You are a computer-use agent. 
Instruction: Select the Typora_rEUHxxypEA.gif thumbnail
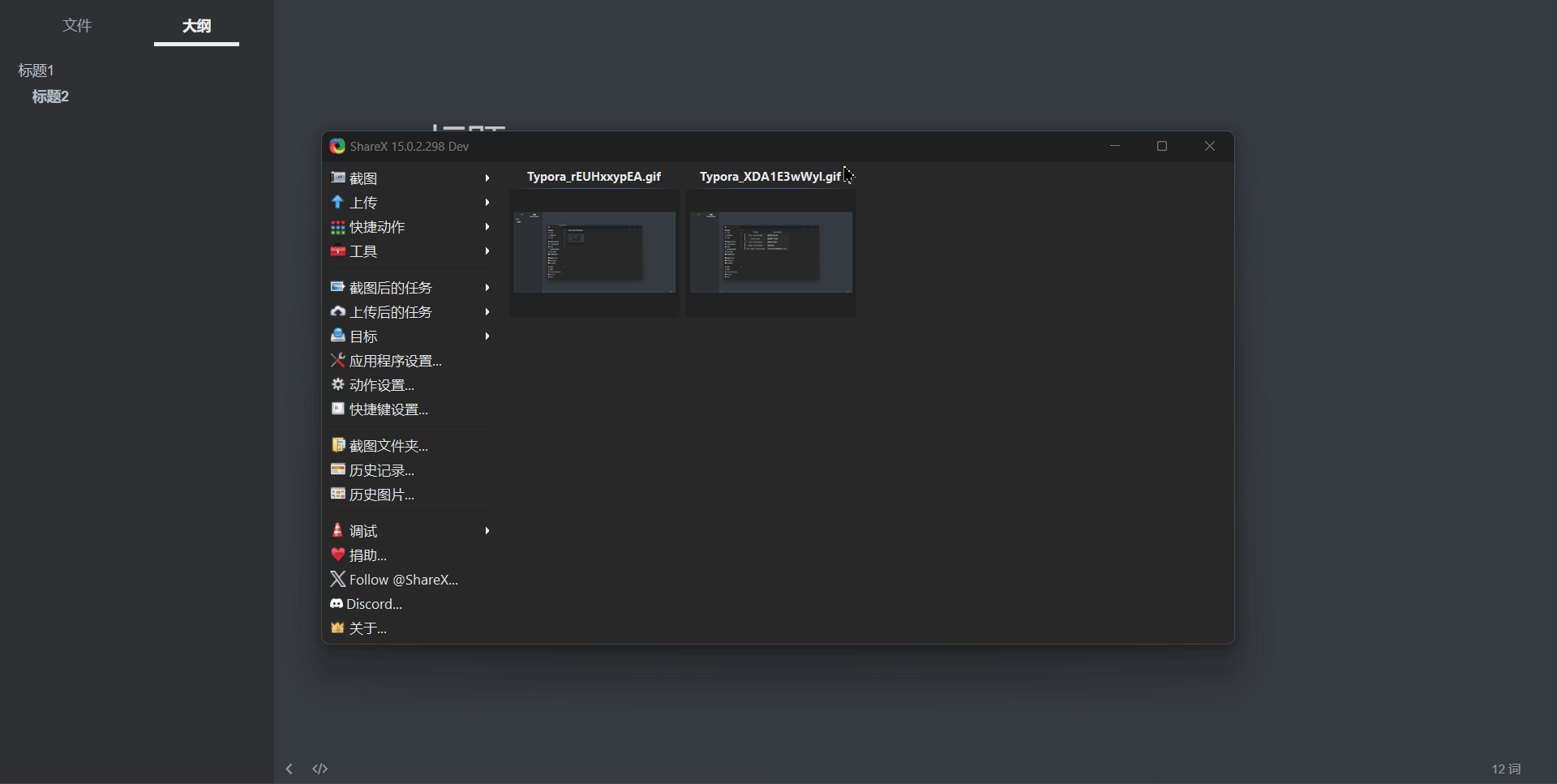pos(594,252)
